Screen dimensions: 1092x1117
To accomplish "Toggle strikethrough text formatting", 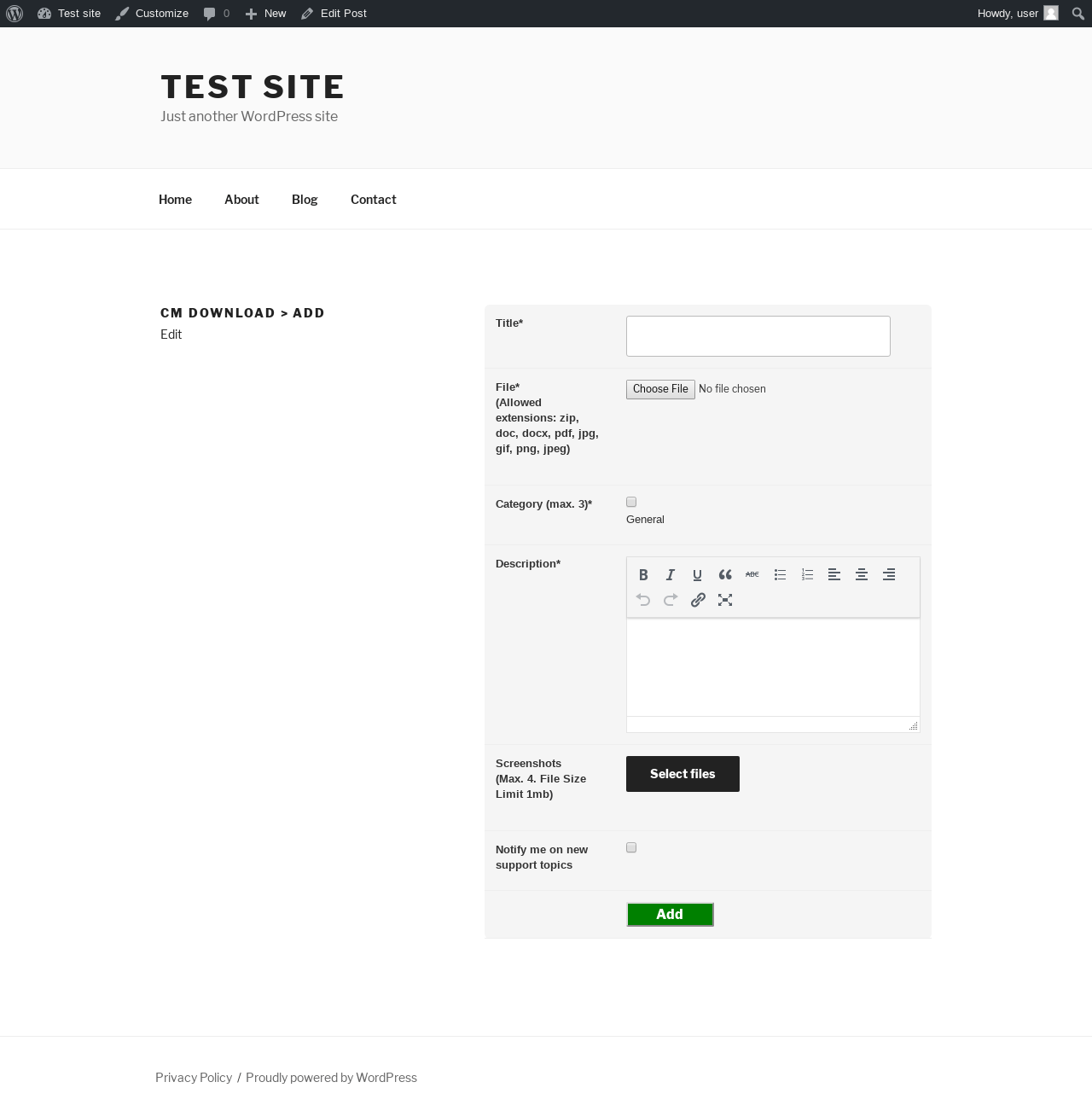I will (752, 574).
